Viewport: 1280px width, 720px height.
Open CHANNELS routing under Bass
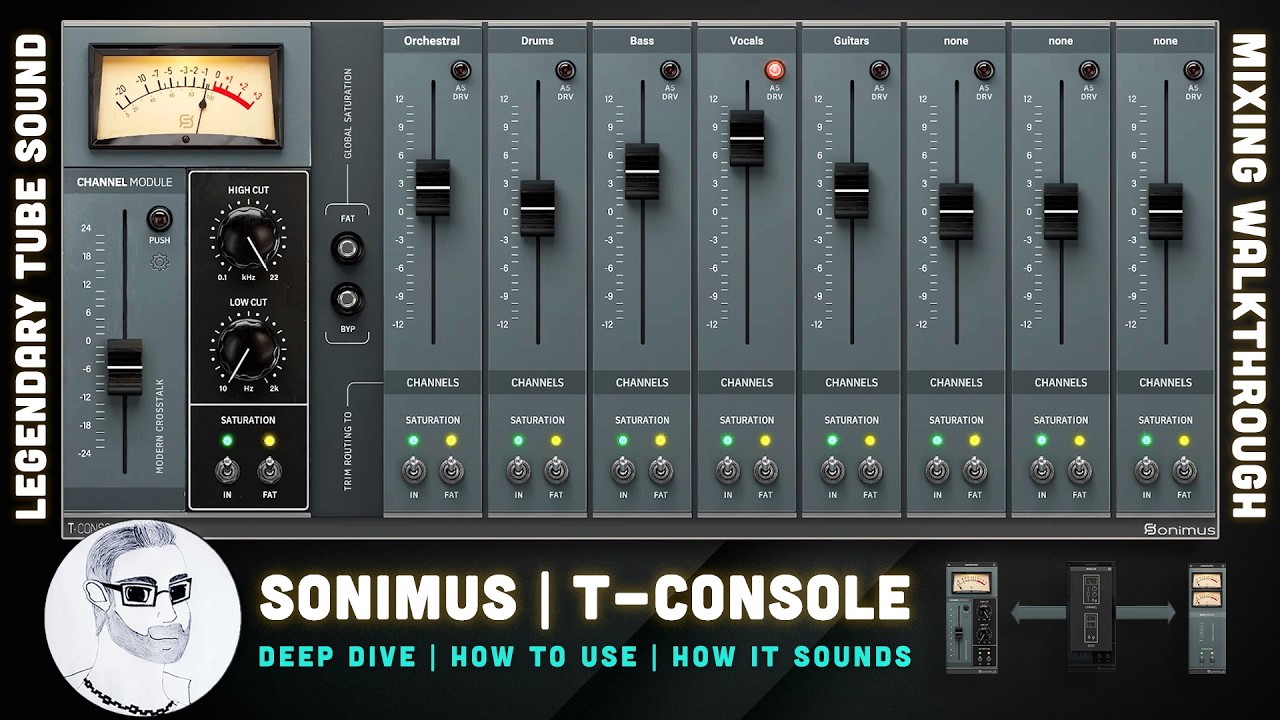click(x=642, y=382)
